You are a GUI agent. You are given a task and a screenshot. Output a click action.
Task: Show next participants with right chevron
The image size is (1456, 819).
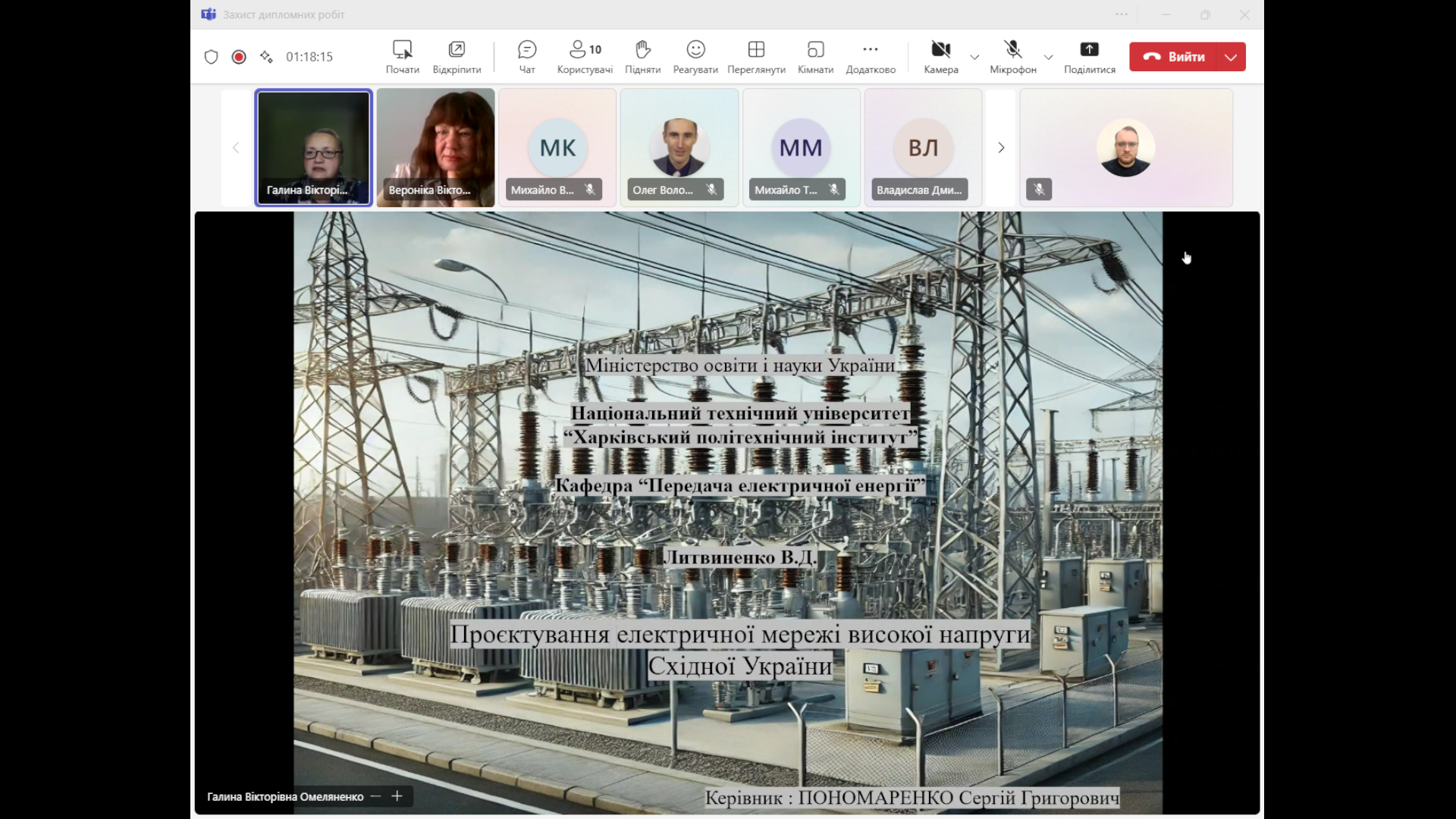point(1000,148)
